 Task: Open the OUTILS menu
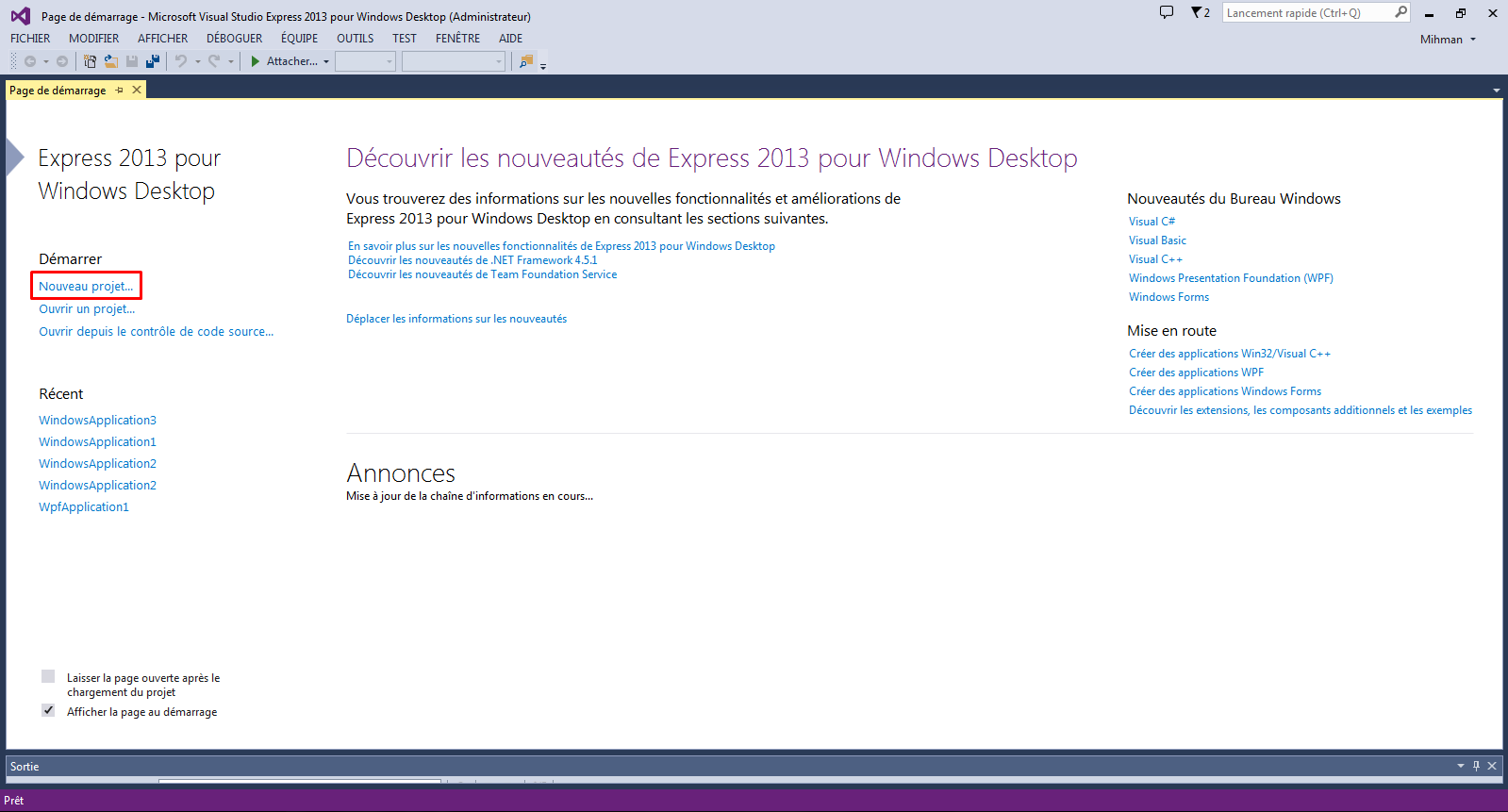point(356,39)
